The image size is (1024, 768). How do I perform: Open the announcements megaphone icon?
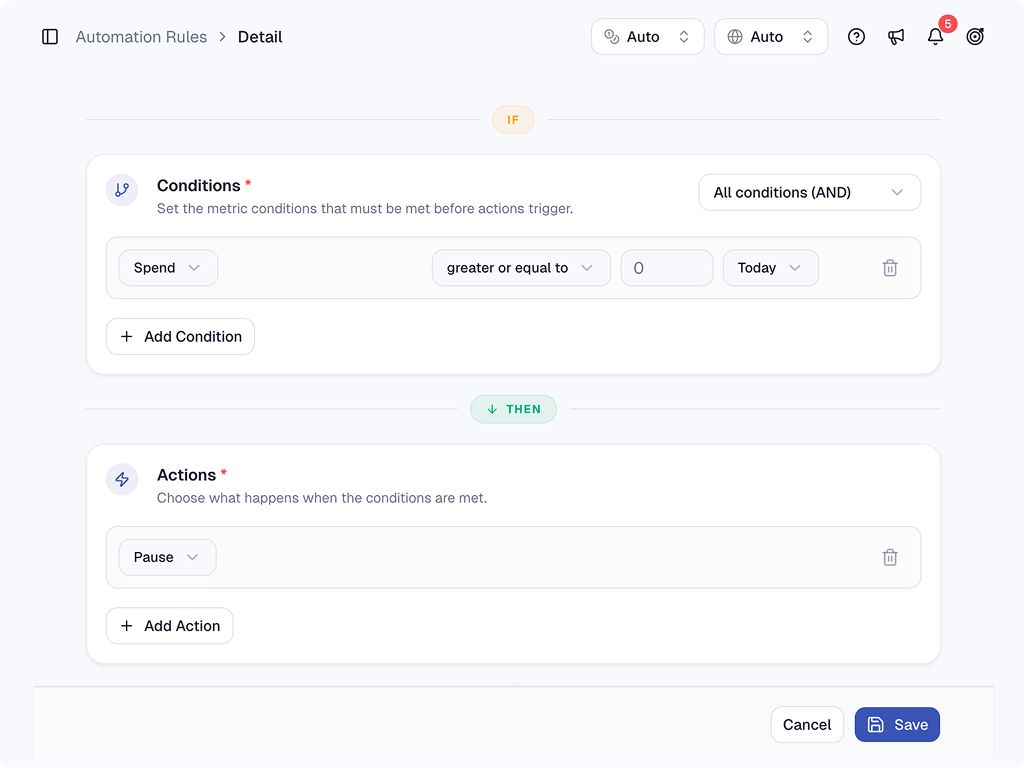896,37
